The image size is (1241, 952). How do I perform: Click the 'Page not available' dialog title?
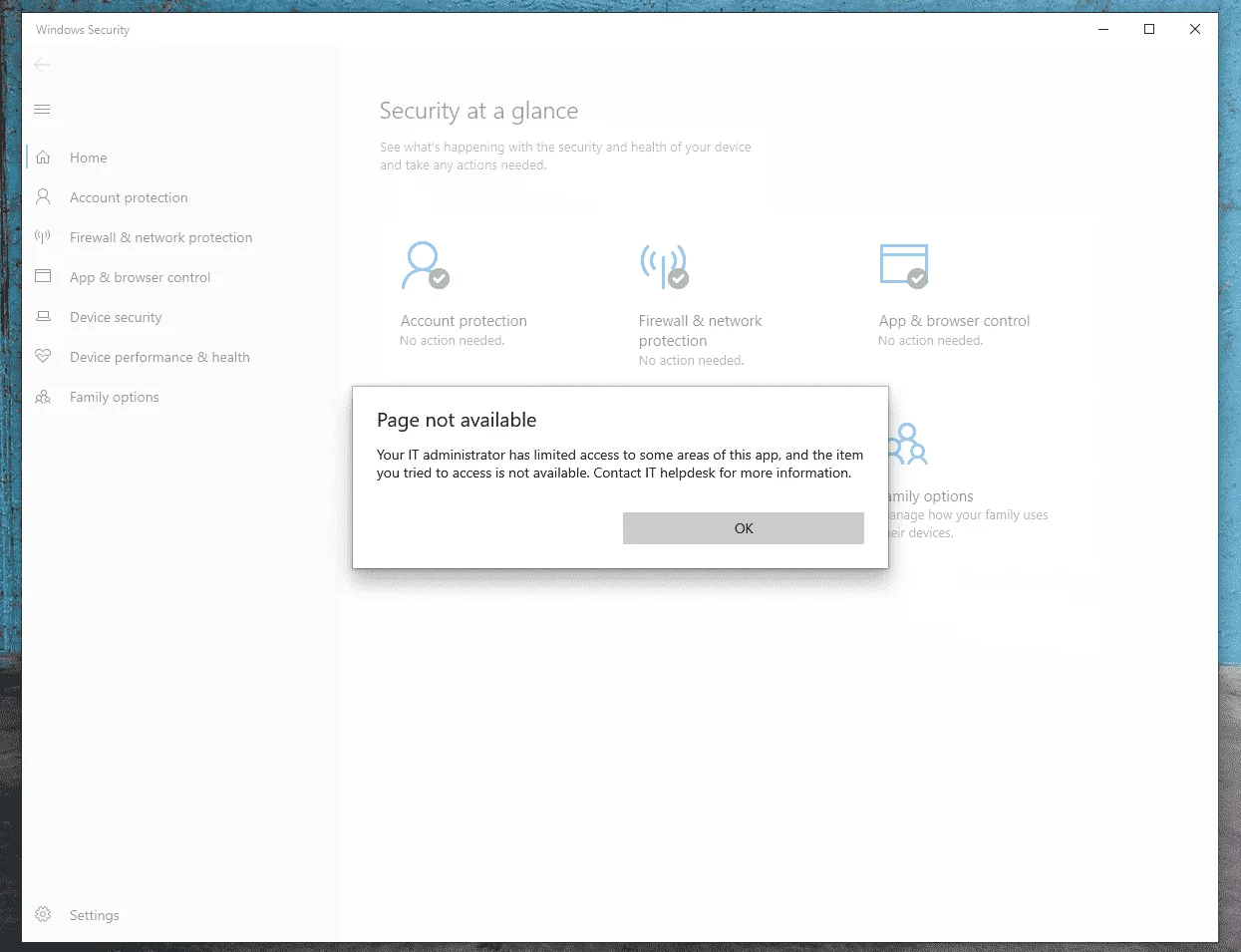click(457, 420)
